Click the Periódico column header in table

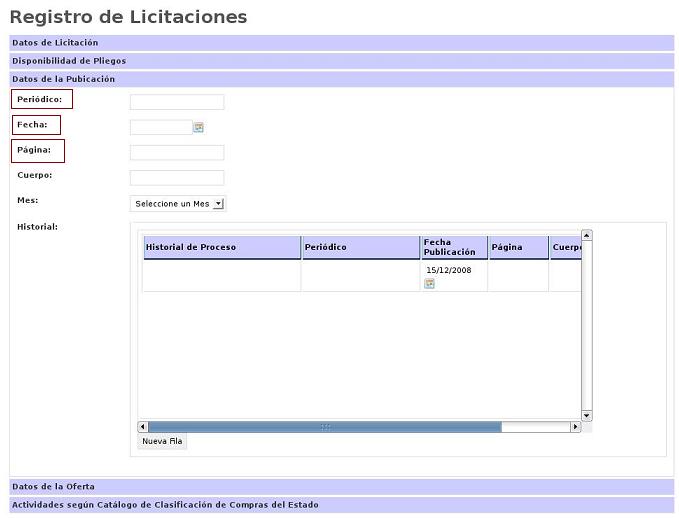(360, 247)
